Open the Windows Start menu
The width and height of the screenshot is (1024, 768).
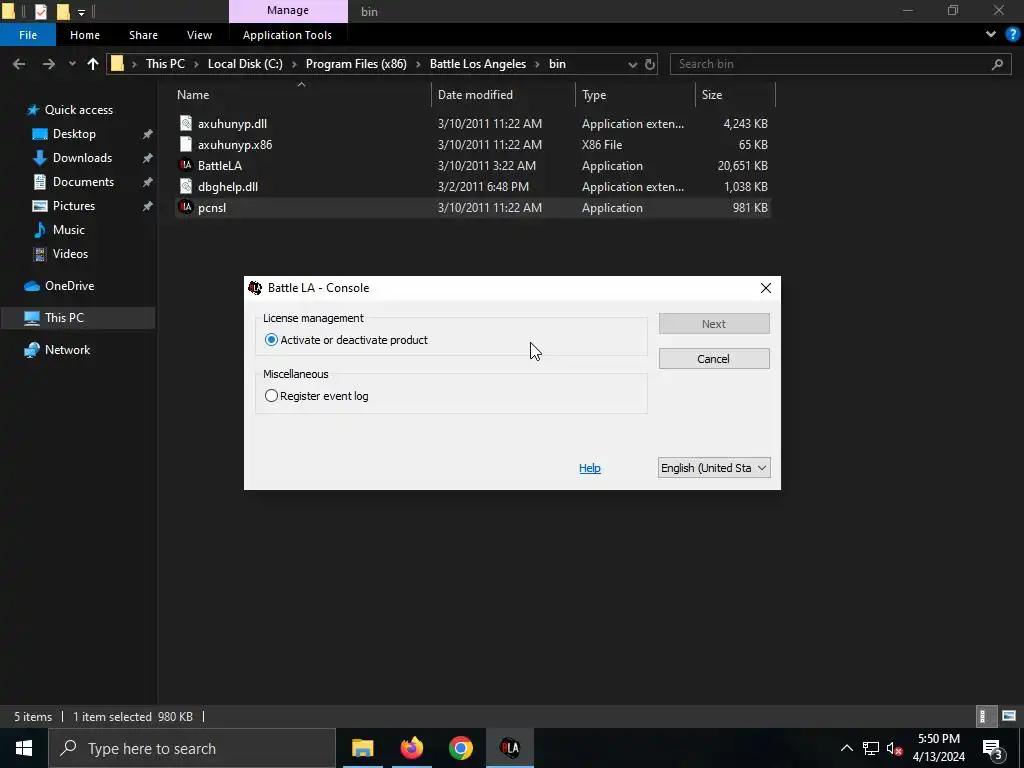24,748
